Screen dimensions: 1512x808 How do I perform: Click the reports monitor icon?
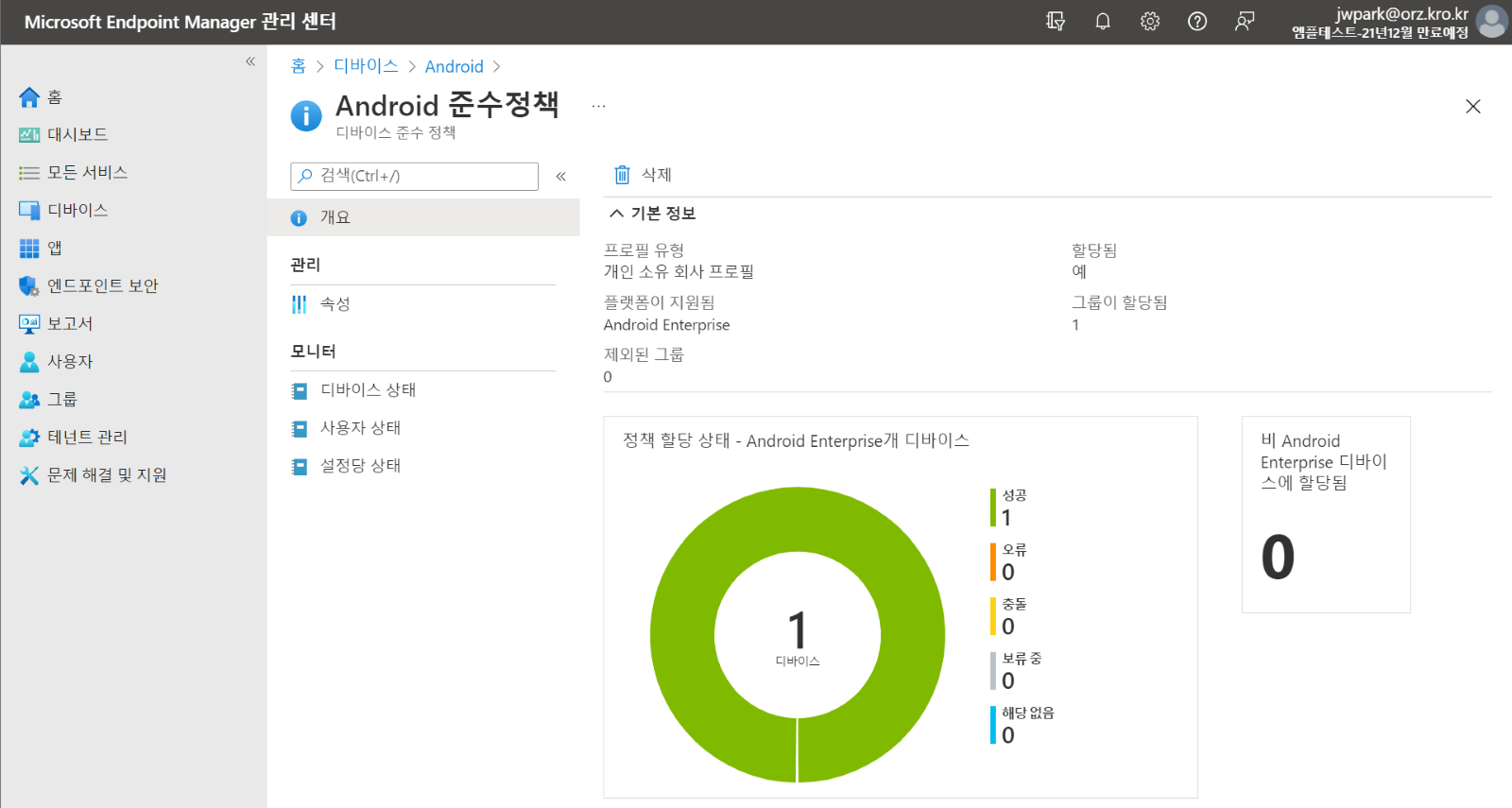pyautogui.click(x=29, y=324)
